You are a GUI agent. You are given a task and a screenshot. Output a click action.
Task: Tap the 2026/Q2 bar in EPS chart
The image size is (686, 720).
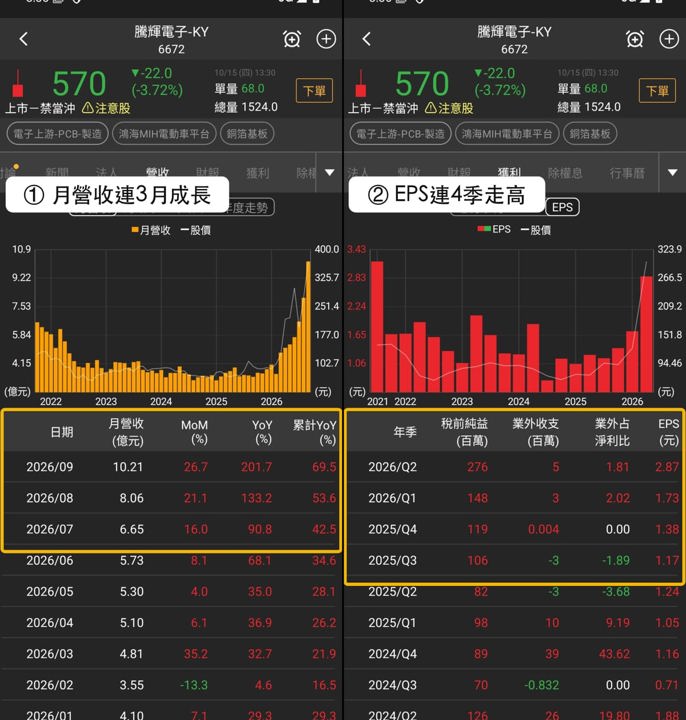(646, 334)
